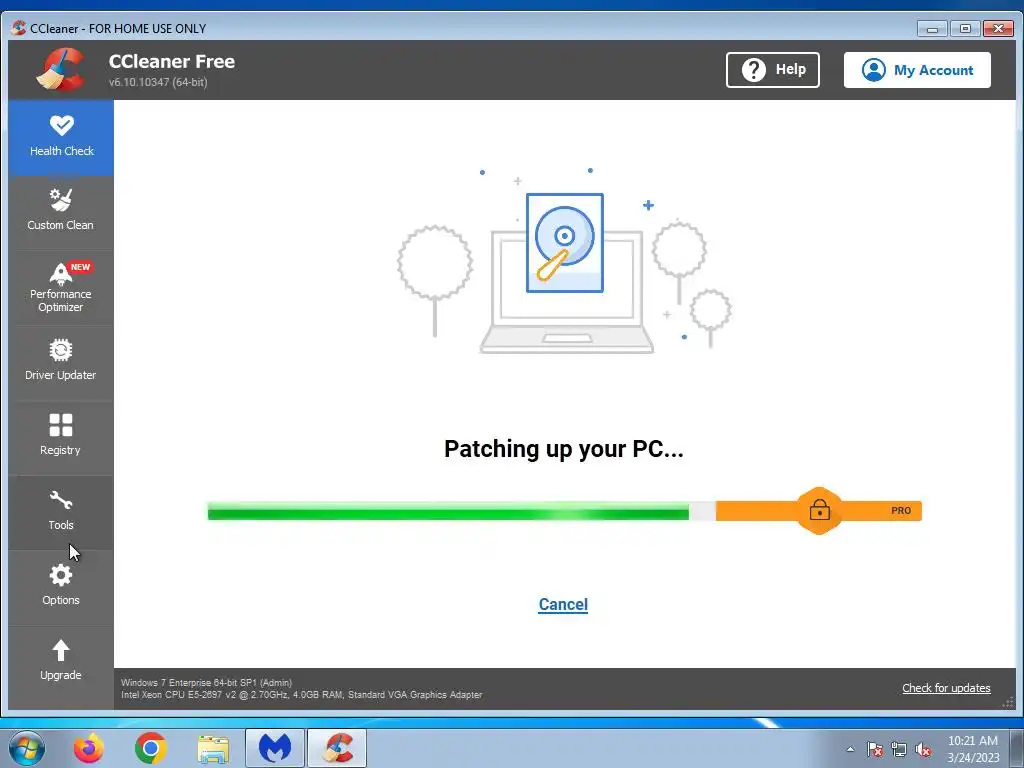
Task: Click the Intel Xeon CPU info line
Action: click(x=302, y=695)
